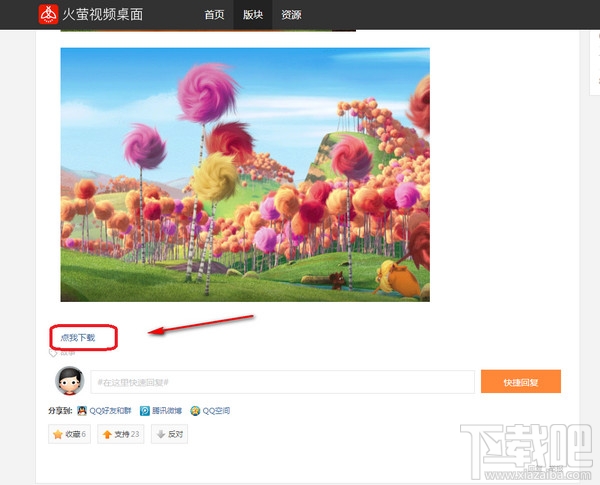
Task: Click the orange up-arrow 支持 icon
Action: point(107,434)
